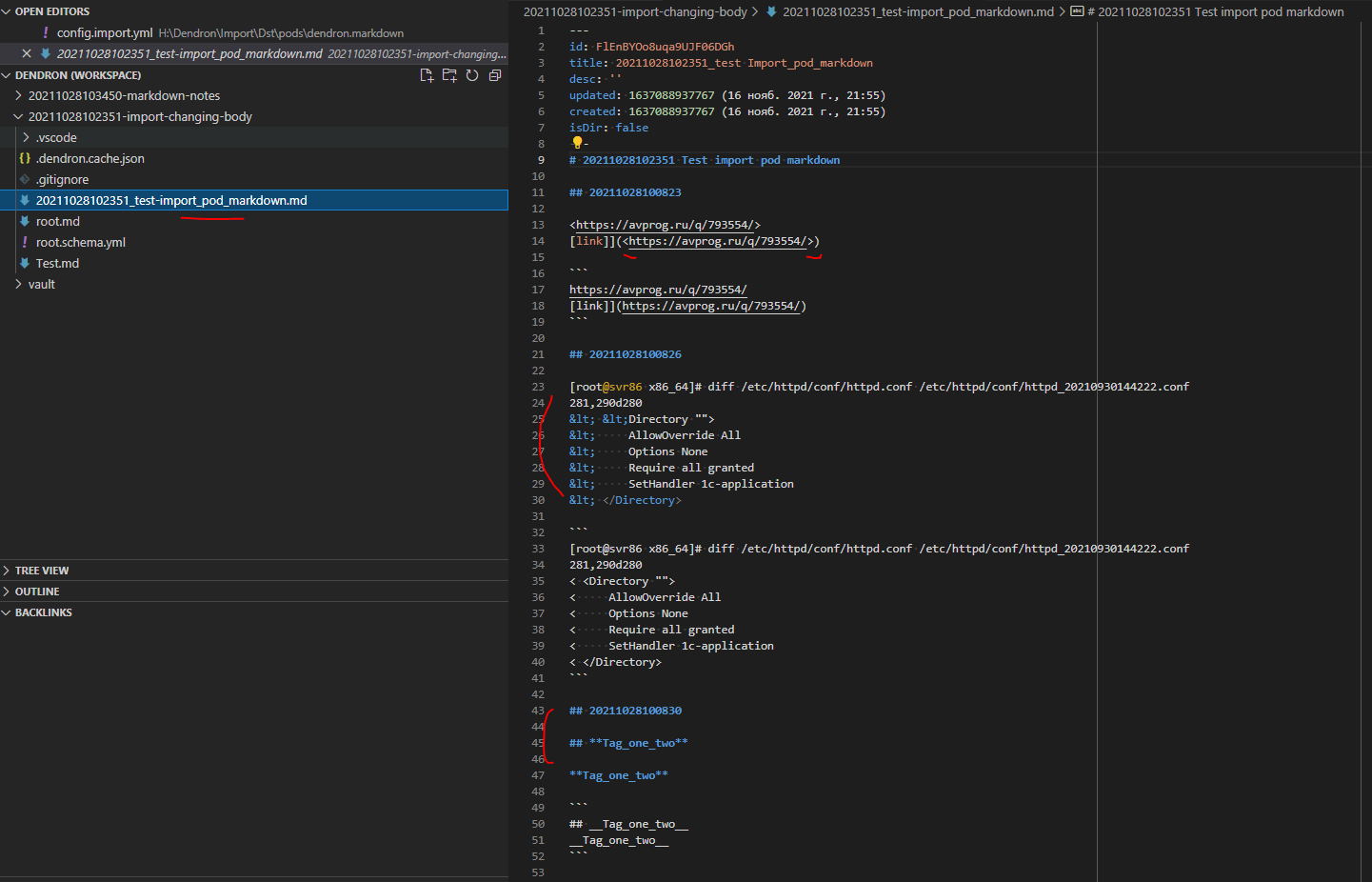Open the lightbulb code action on line 8
The width and height of the screenshot is (1372, 882).
tap(578, 143)
